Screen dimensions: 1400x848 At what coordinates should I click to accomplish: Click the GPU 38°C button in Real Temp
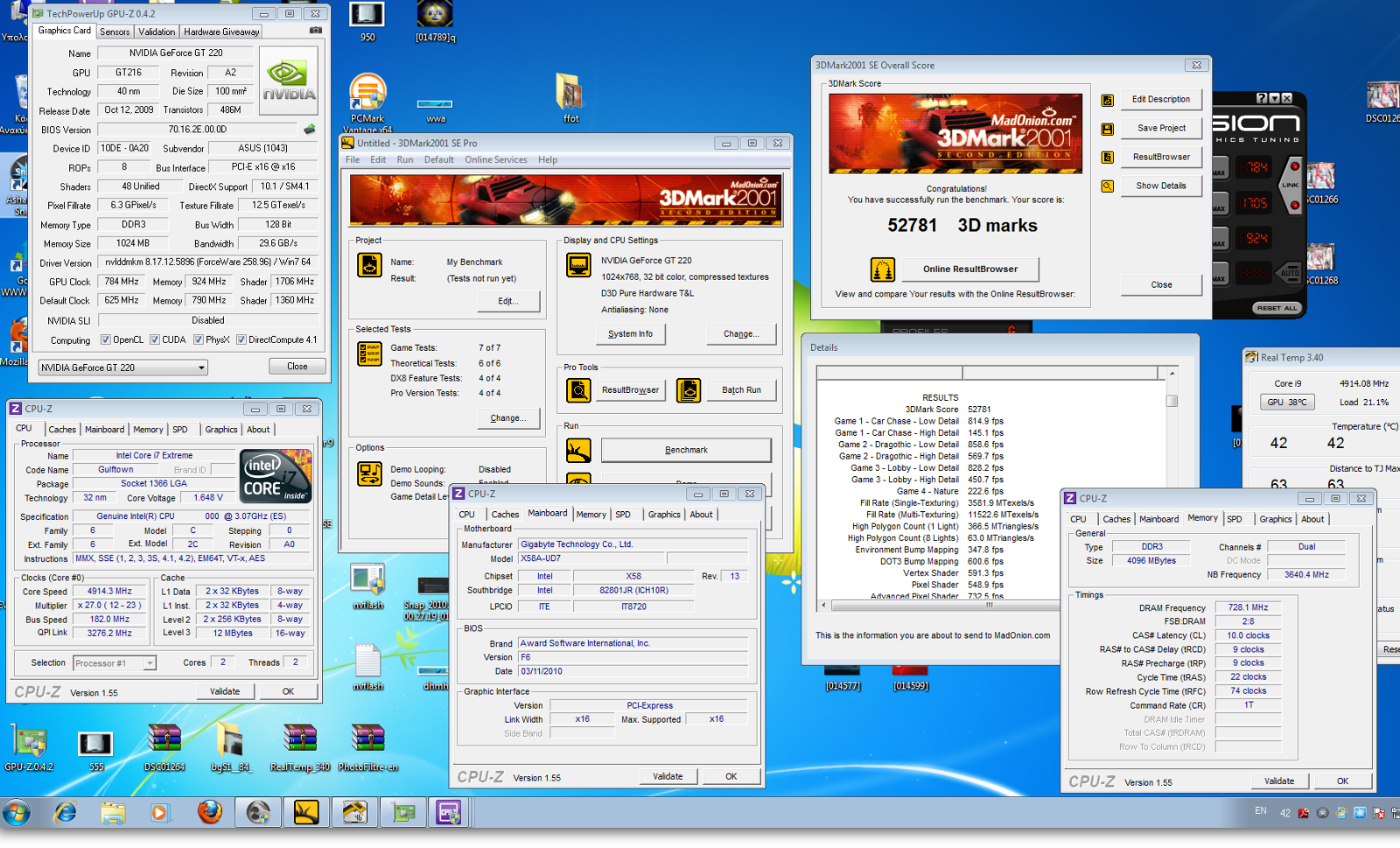(1287, 402)
